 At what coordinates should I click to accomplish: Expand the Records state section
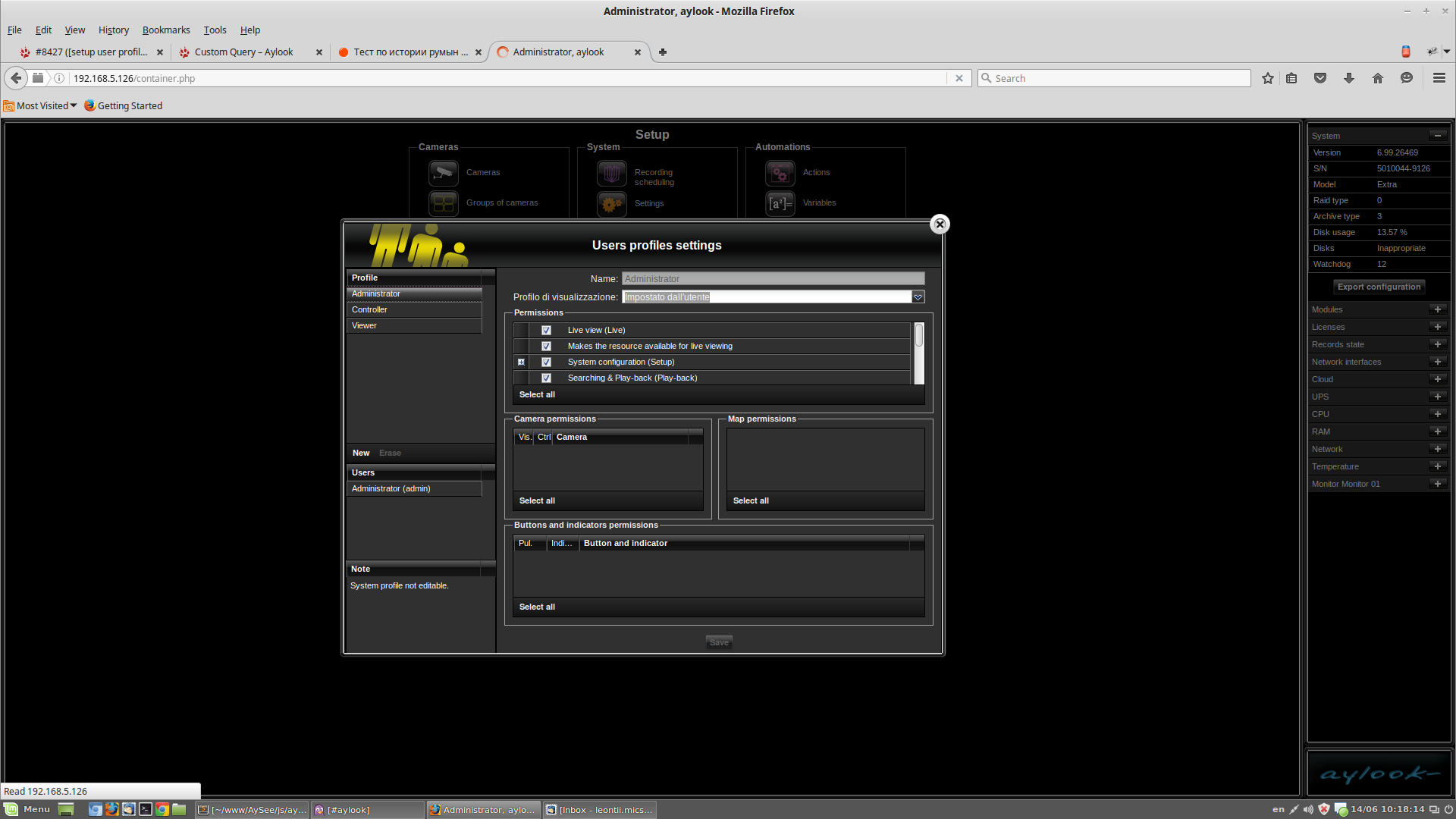click(x=1438, y=344)
